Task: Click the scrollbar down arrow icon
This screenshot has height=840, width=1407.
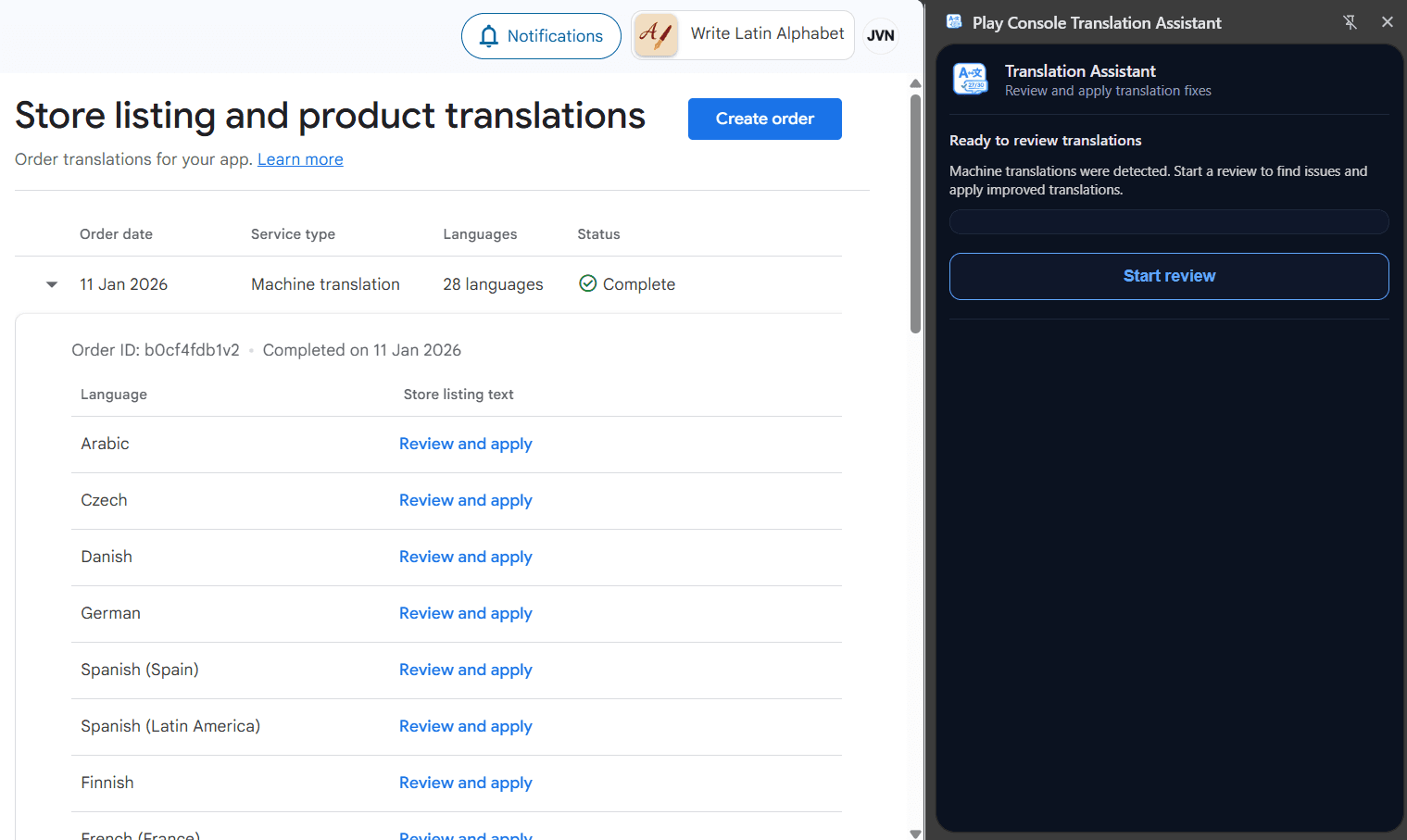Action: (915, 831)
